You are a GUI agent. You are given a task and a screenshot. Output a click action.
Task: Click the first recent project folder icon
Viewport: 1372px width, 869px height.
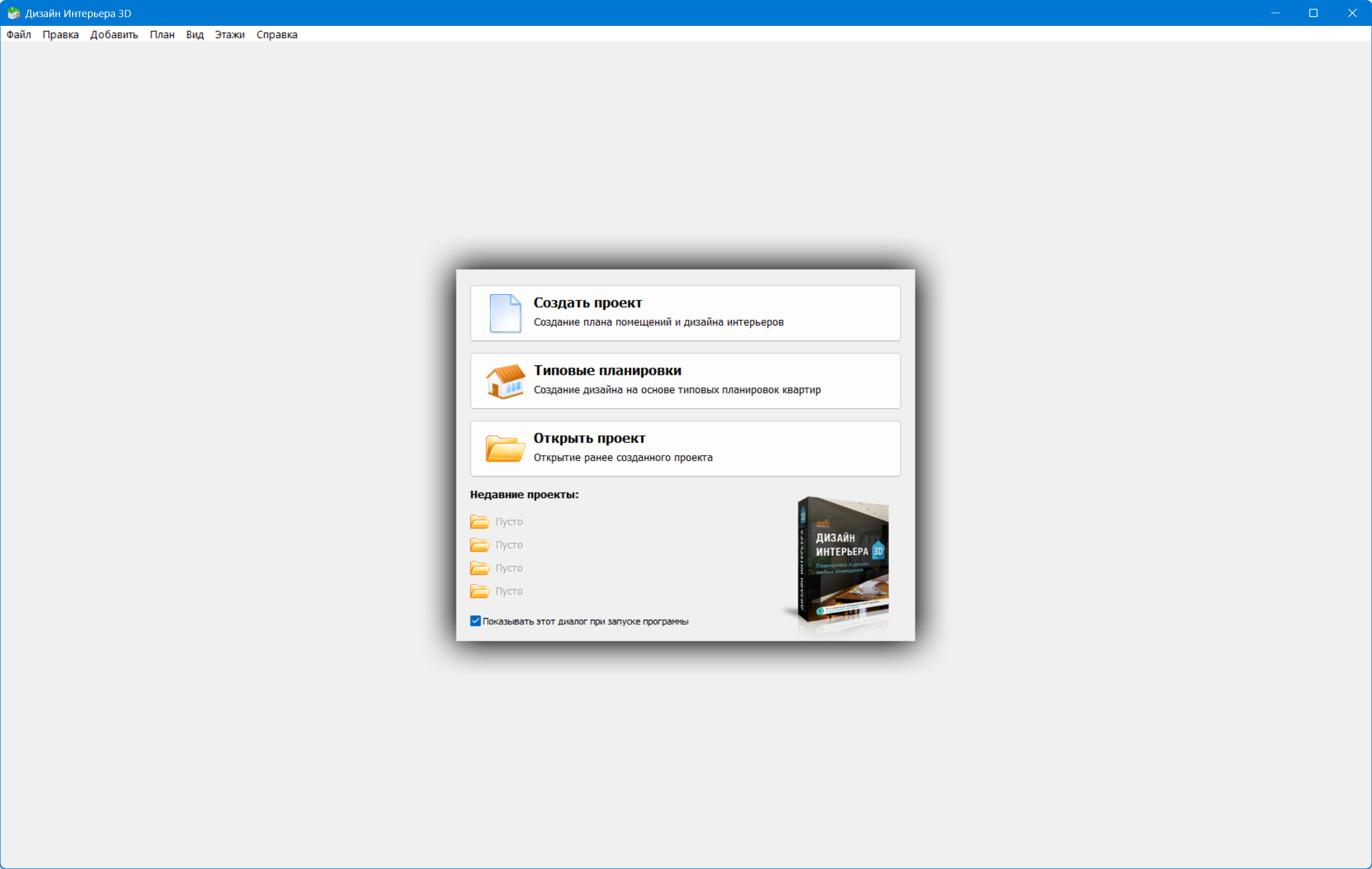(480, 521)
